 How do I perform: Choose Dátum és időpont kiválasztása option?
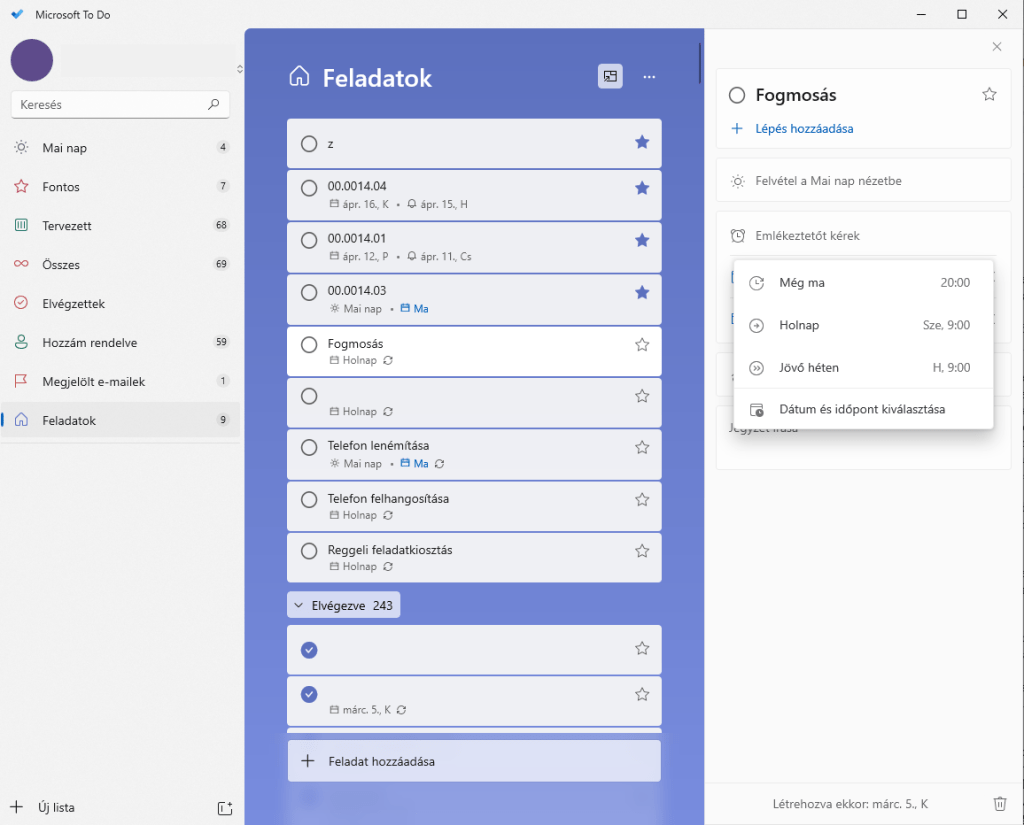point(862,409)
